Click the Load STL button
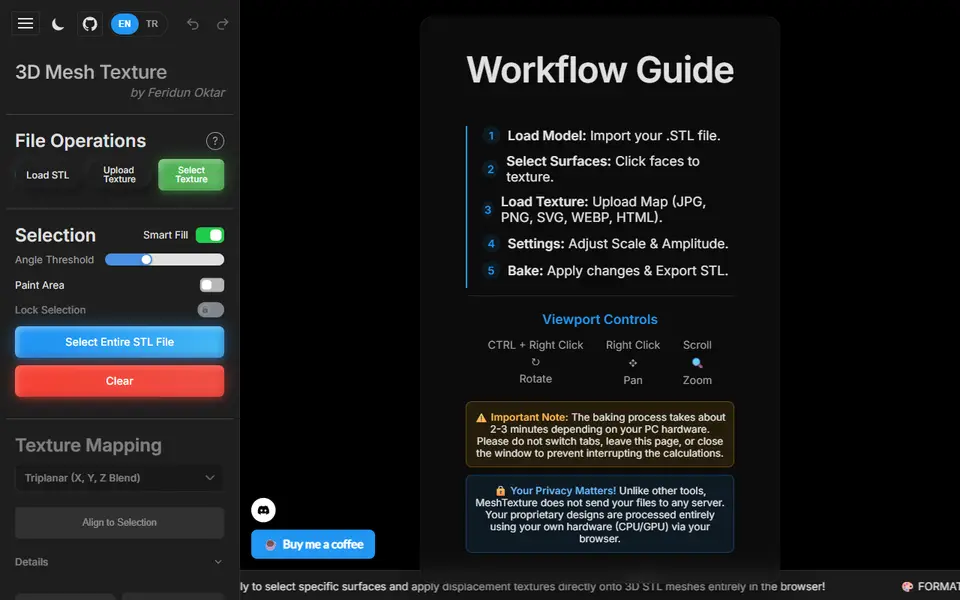Screen dimensions: 960x600 [x=48, y=175]
